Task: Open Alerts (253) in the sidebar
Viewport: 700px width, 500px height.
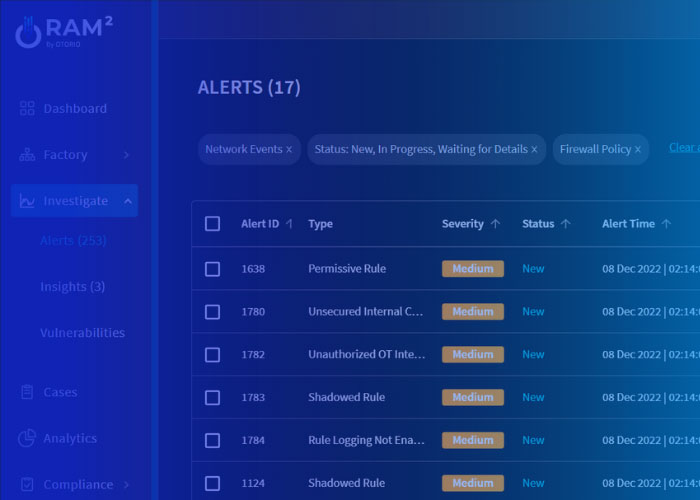Action: [x=73, y=241]
